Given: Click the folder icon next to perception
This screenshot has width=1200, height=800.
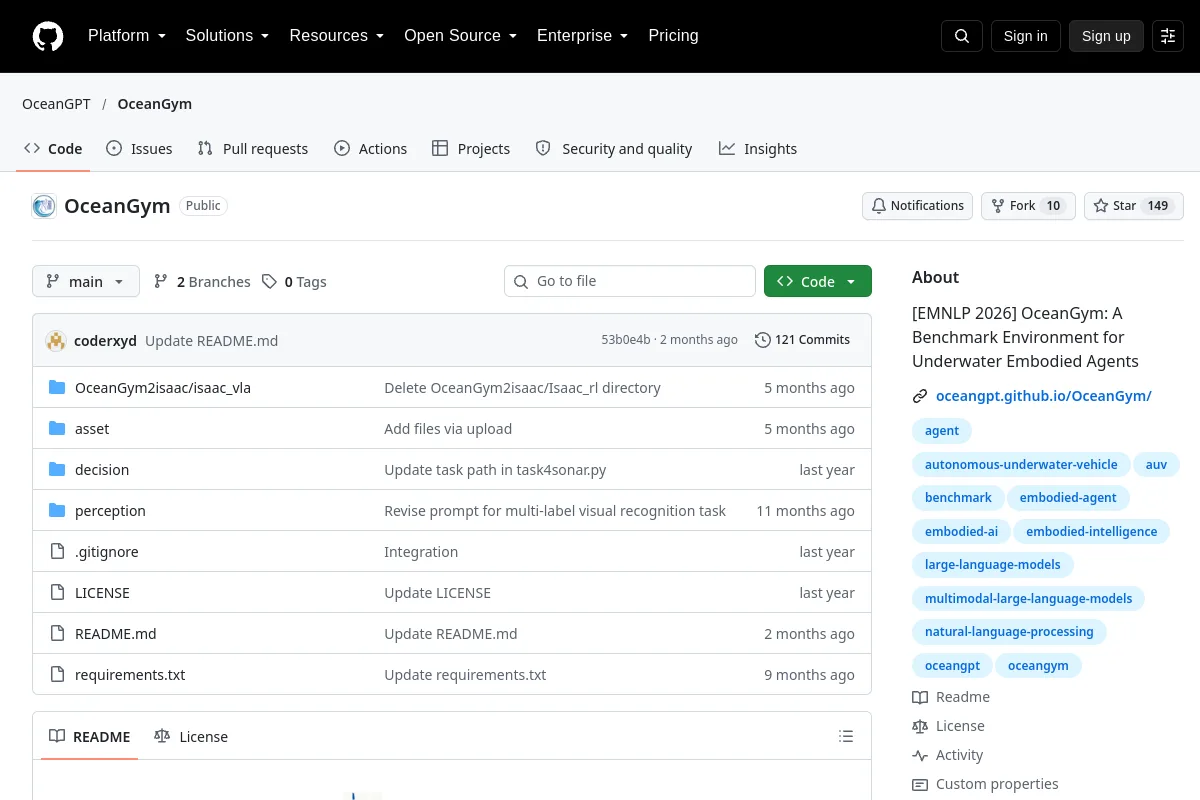Looking at the screenshot, I should click(x=57, y=511).
